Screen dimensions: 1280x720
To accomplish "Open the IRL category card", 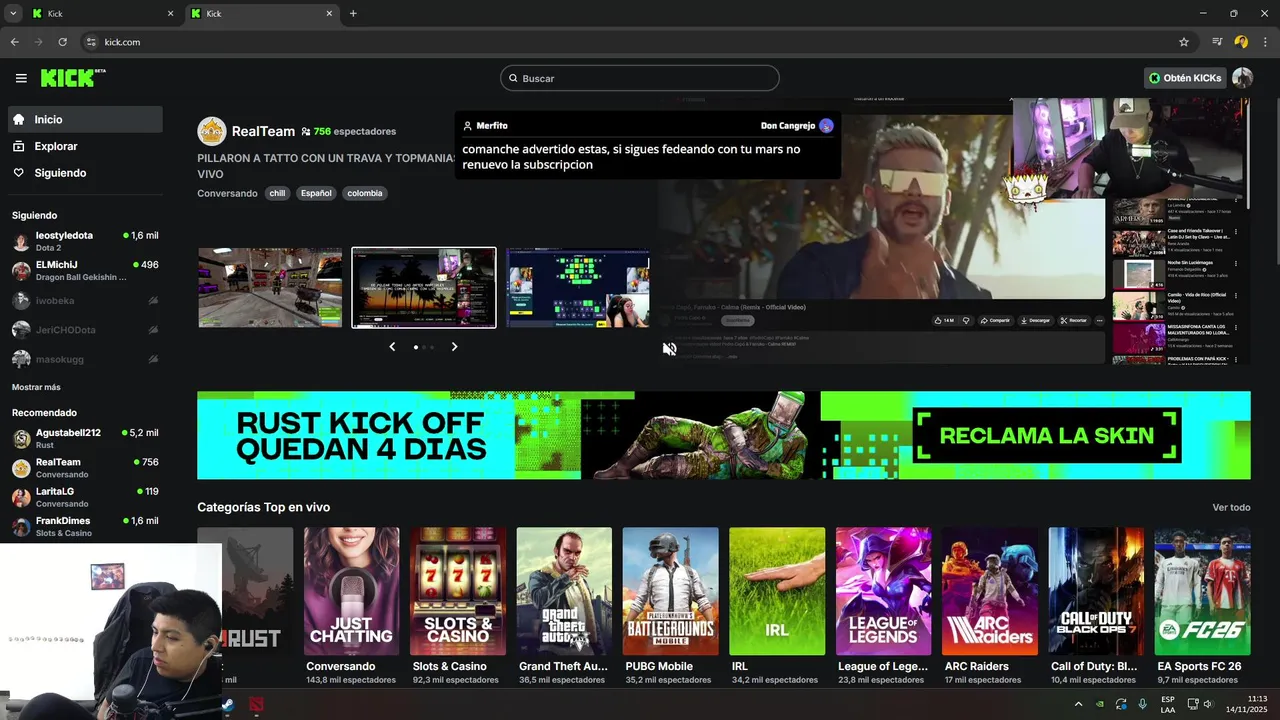I will (x=777, y=591).
